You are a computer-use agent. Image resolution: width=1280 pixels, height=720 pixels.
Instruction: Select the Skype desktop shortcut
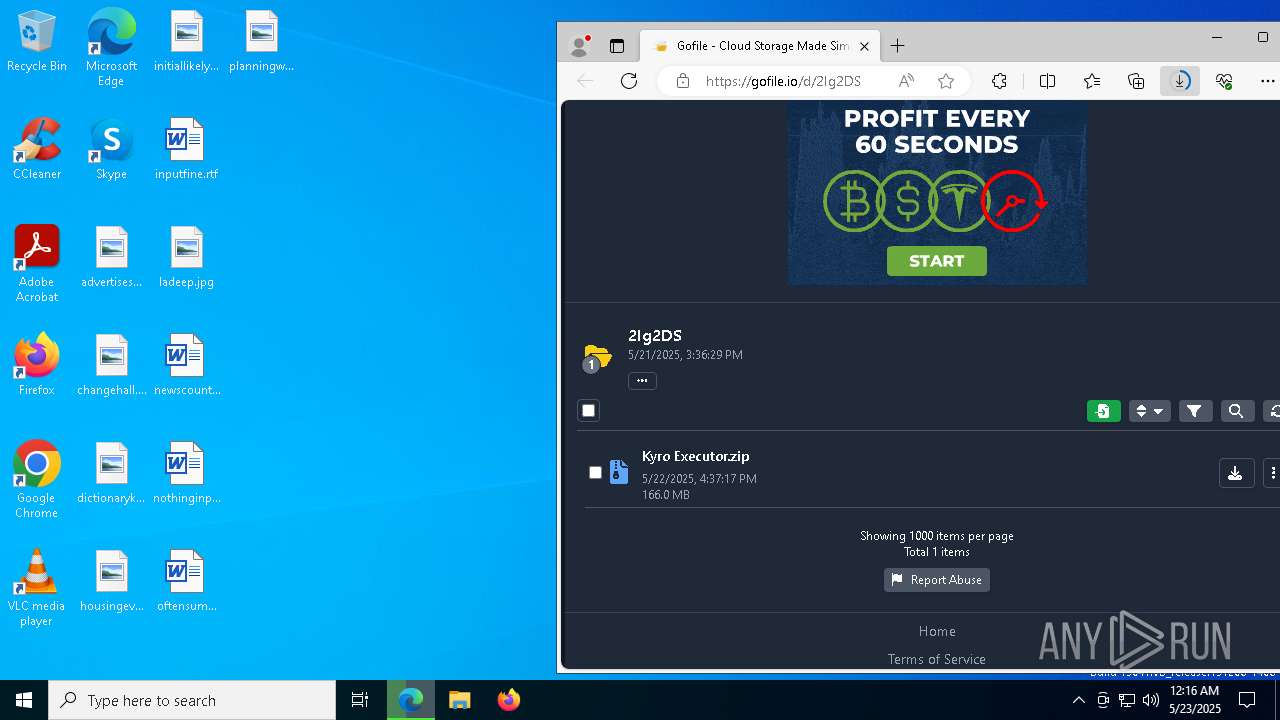click(x=111, y=149)
